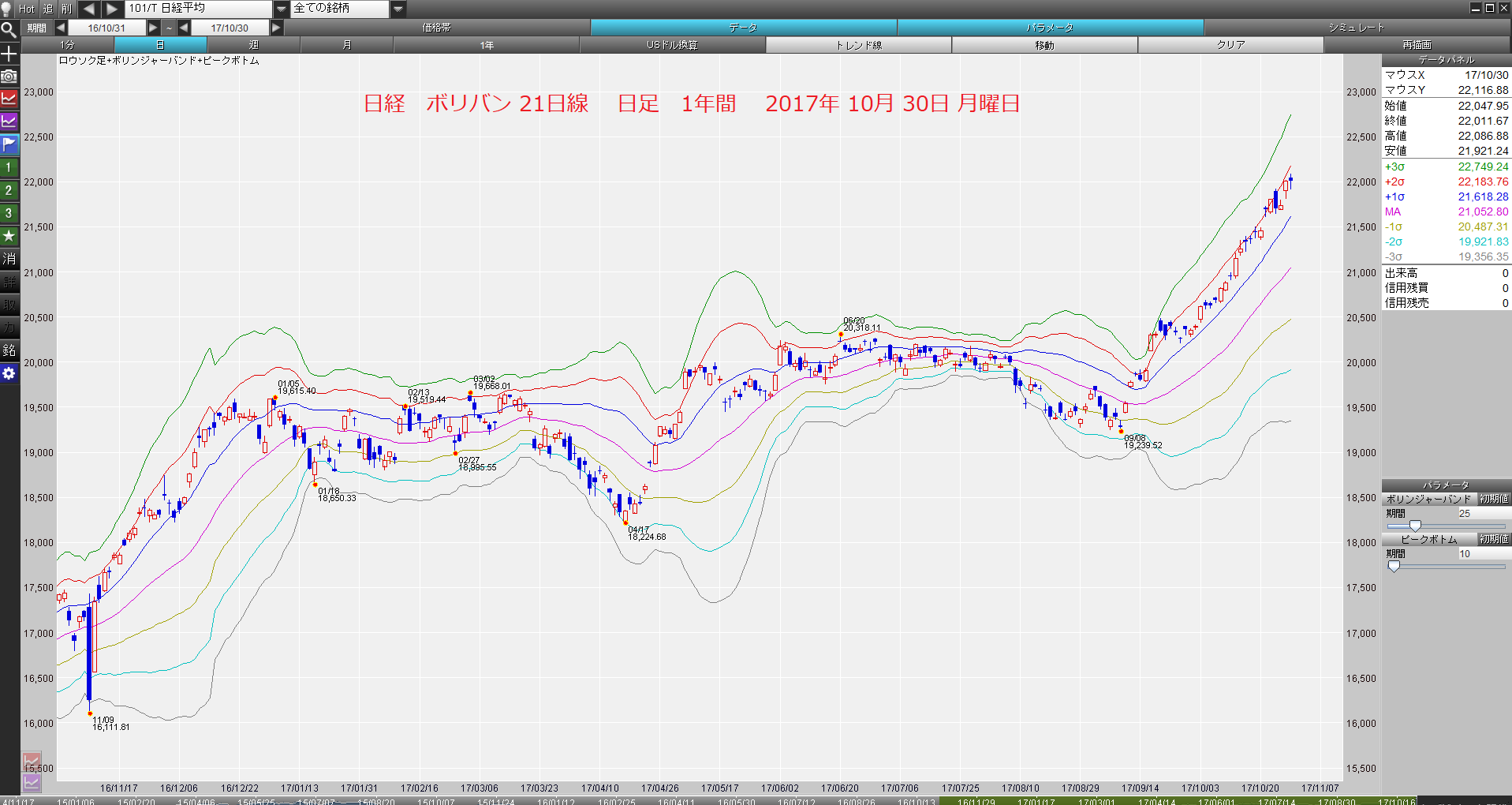Viewport: 1512px width, 805px height.
Task: Click the 期間 period label button
Action: point(36,28)
